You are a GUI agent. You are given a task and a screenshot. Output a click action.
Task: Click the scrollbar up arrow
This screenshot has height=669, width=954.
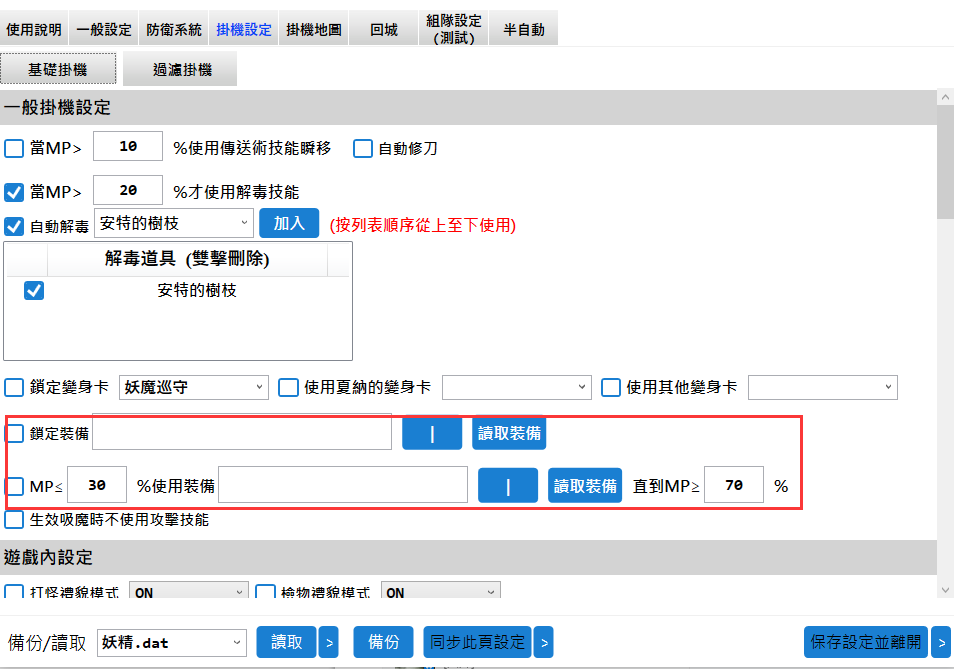945,98
